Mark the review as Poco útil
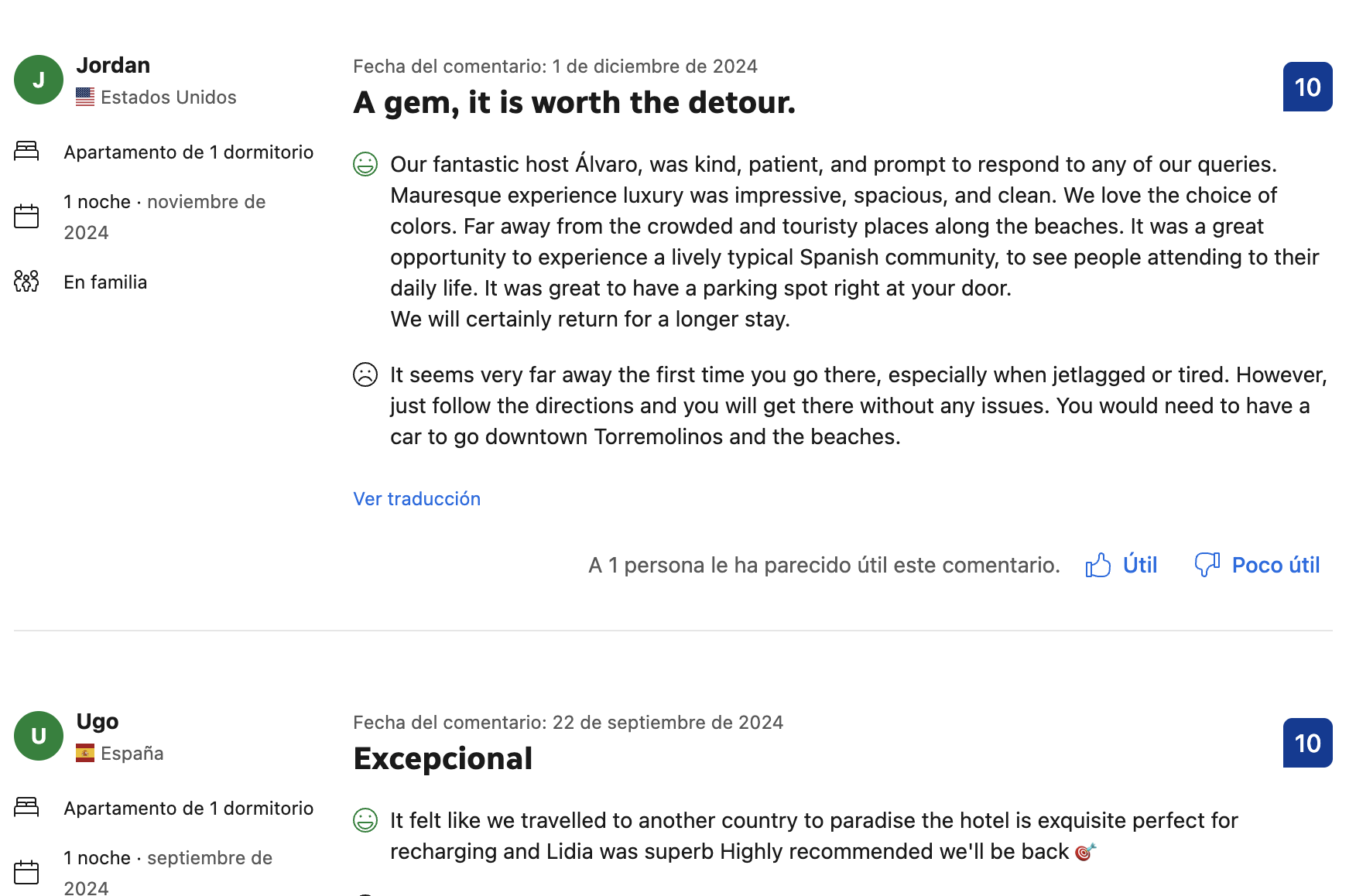The width and height of the screenshot is (1356, 896). coord(1275,566)
